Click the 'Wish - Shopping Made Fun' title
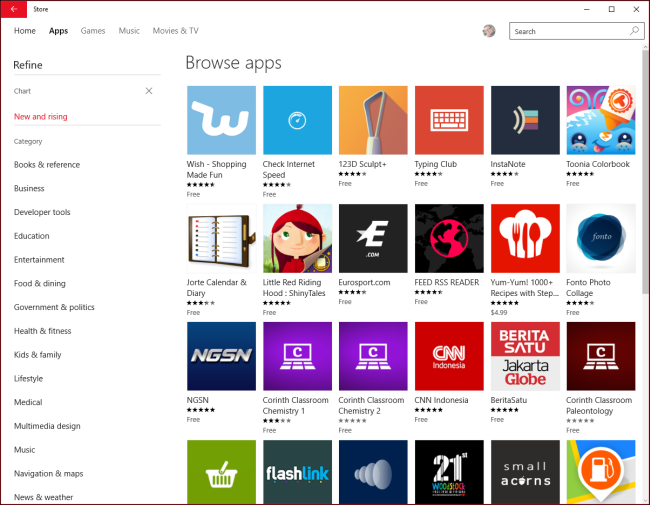Screen dimensions: 650x505 [x=216, y=170]
